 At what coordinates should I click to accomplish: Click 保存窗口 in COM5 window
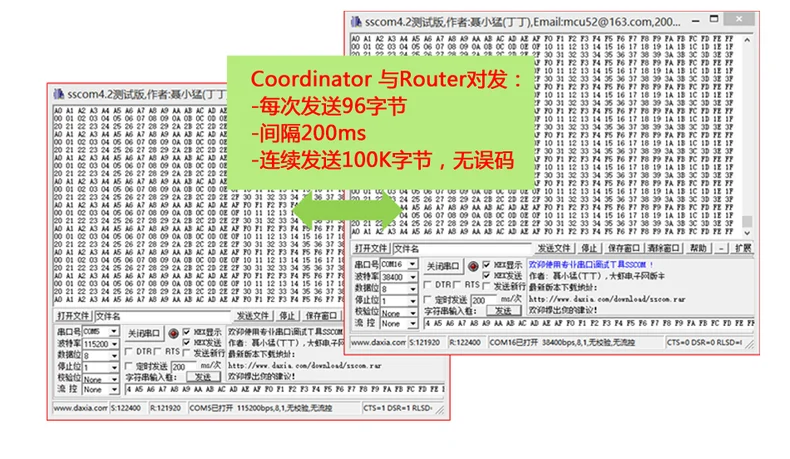tap(321, 316)
